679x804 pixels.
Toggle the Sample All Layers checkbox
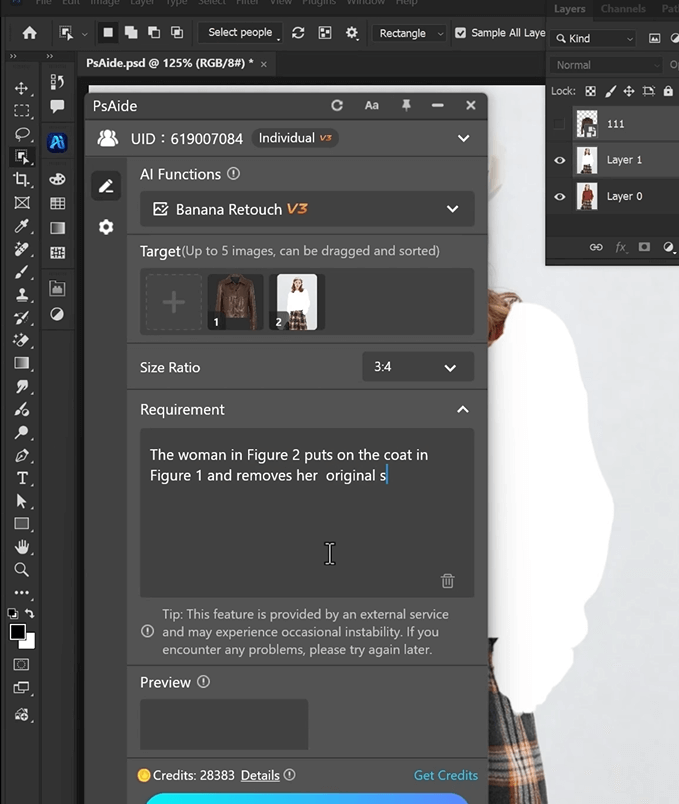461,33
